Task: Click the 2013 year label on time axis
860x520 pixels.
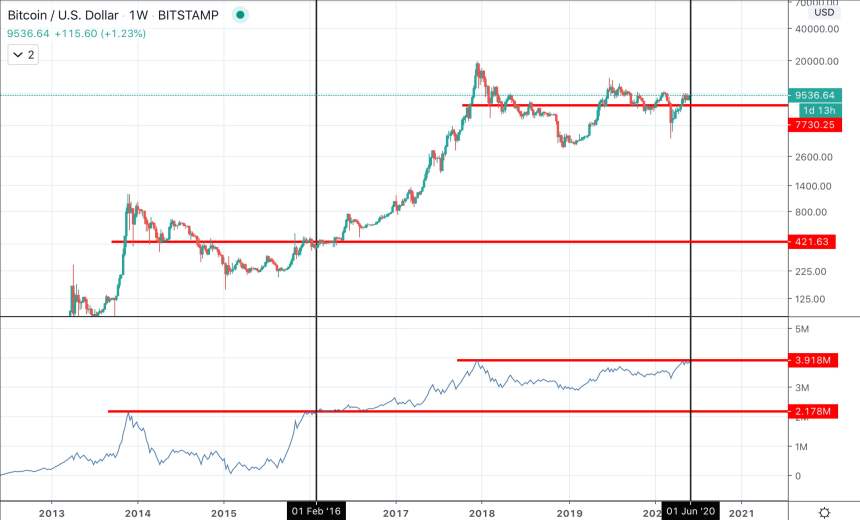Action: tap(52, 513)
